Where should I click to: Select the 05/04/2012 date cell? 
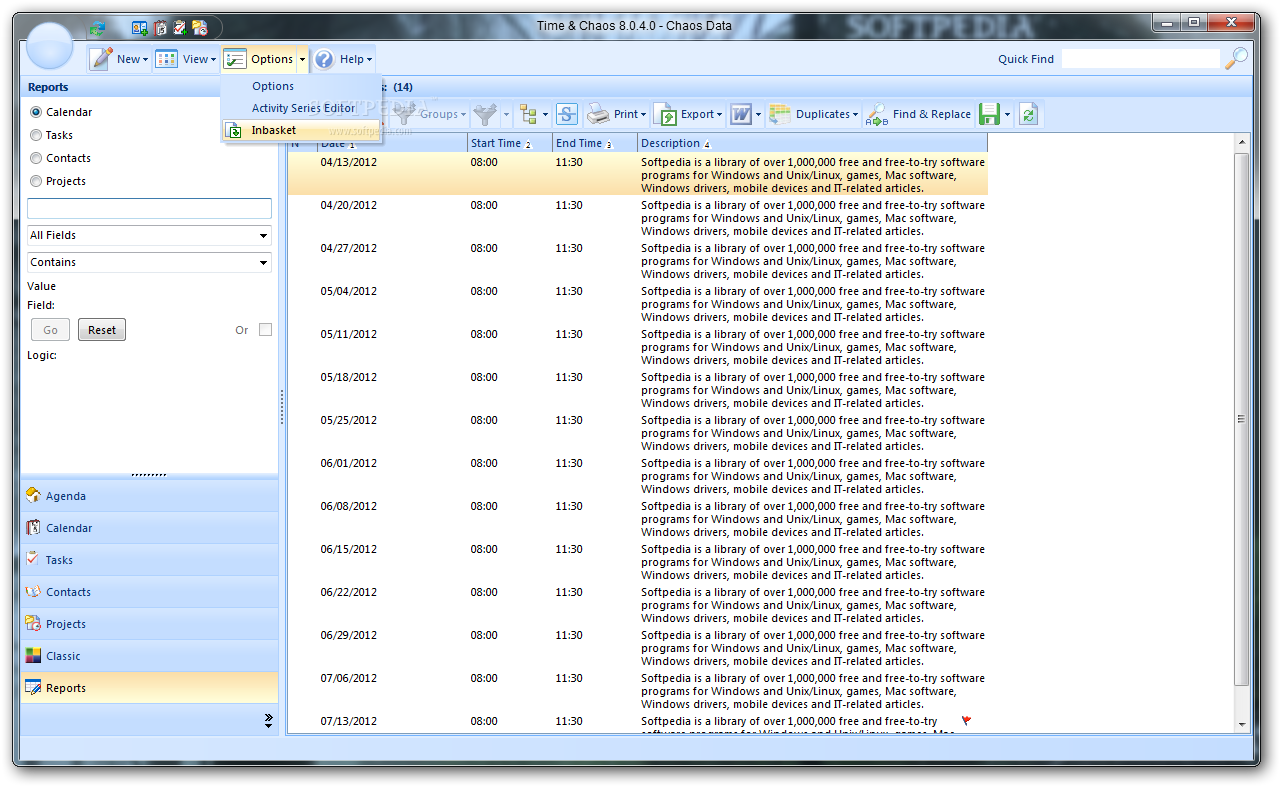349,291
